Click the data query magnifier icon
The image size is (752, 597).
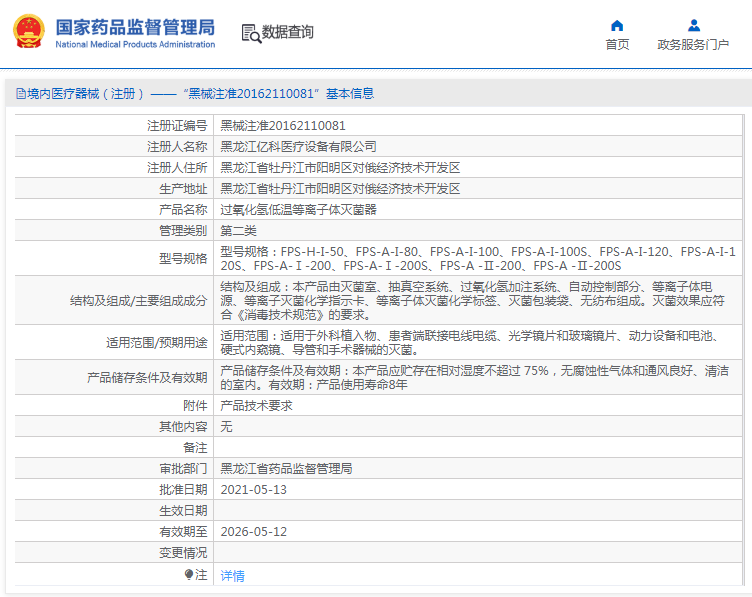tap(251, 33)
